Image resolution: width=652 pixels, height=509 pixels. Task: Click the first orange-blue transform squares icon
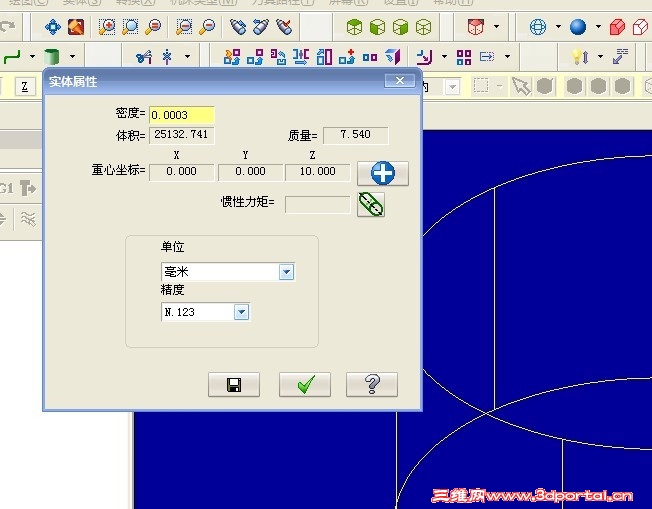point(232,57)
